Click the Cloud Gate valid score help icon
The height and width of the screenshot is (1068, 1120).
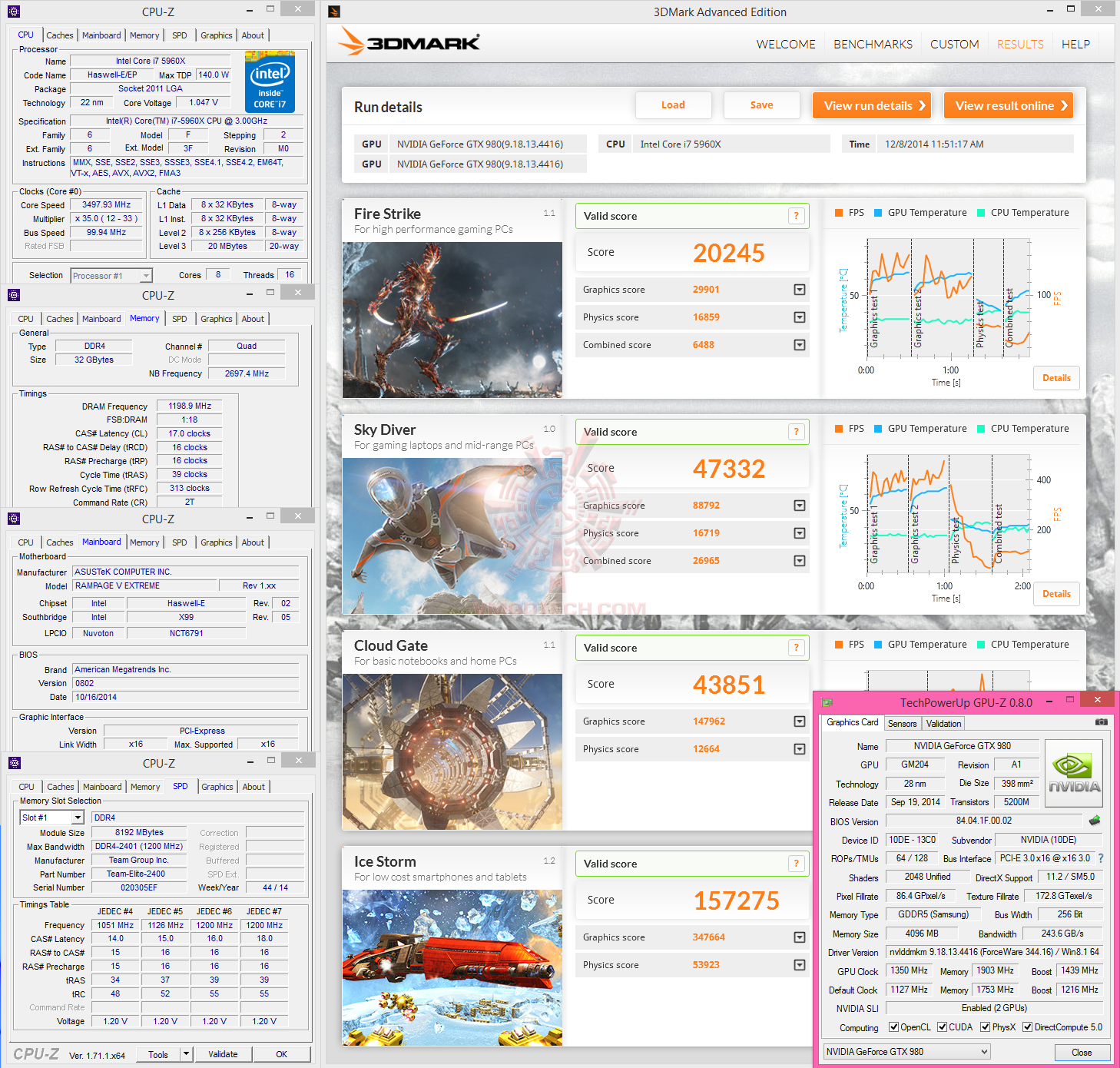797,648
